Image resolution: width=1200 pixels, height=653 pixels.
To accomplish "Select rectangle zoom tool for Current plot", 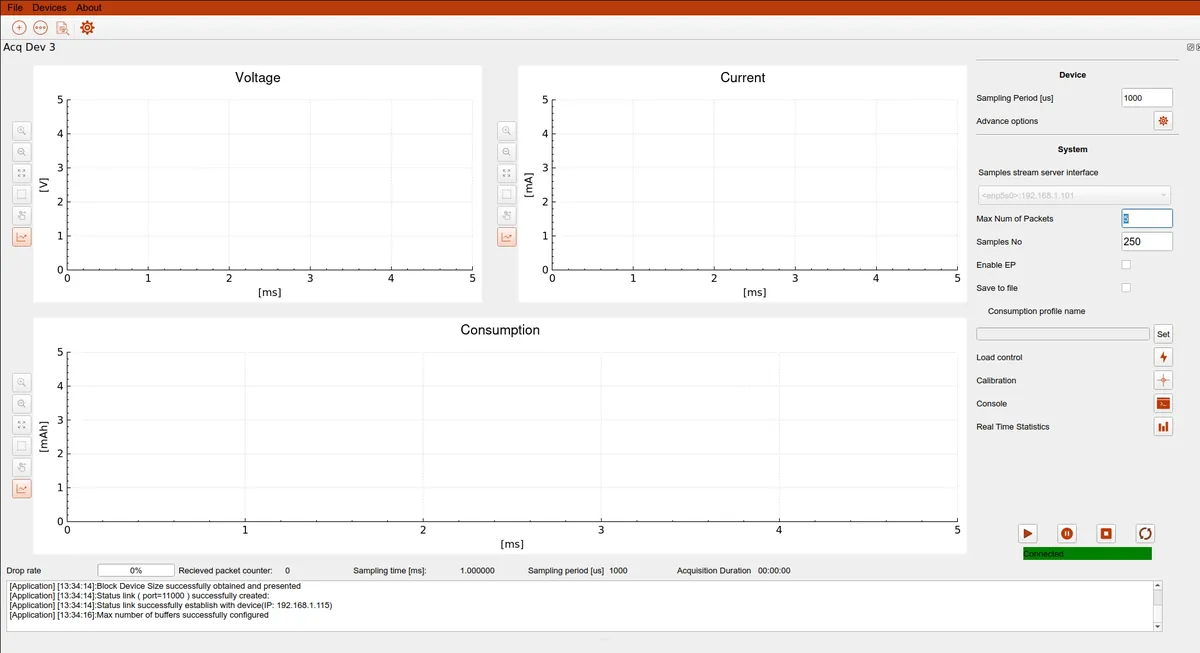I will coord(507,194).
